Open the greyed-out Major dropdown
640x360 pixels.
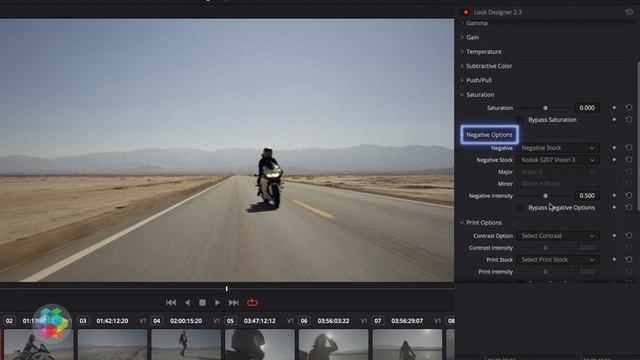point(558,172)
